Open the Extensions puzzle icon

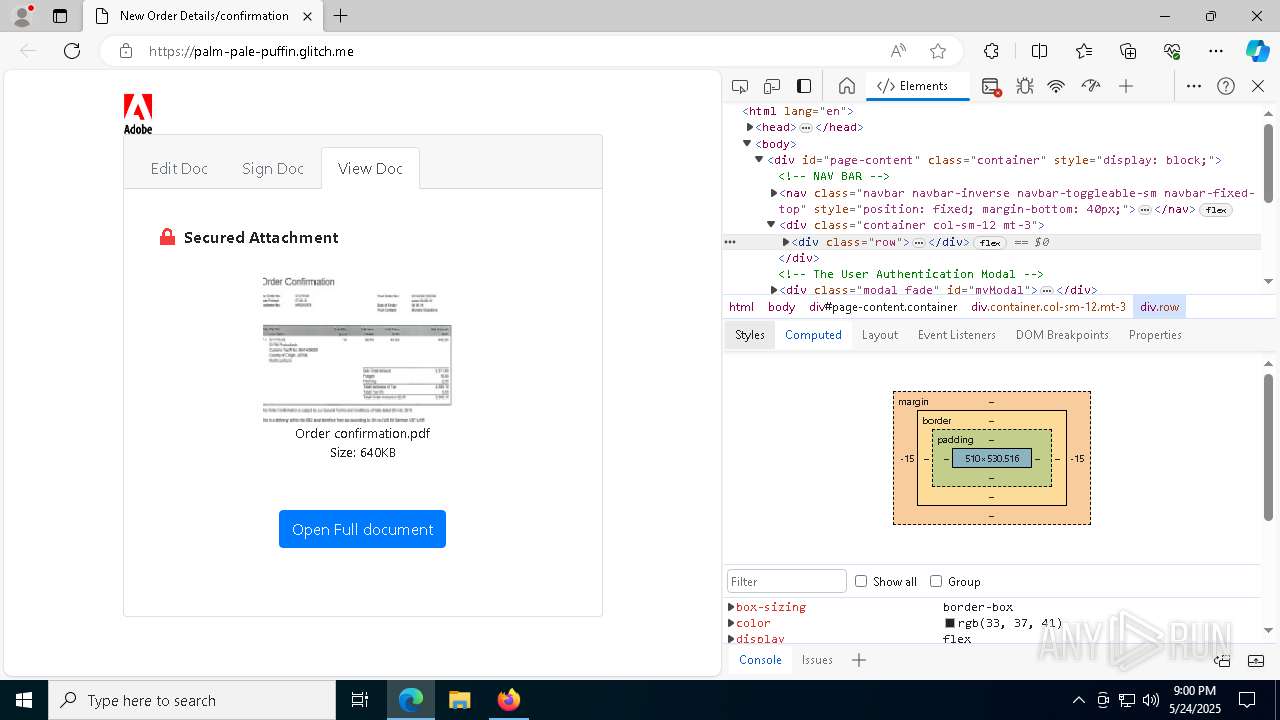click(x=991, y=51)
